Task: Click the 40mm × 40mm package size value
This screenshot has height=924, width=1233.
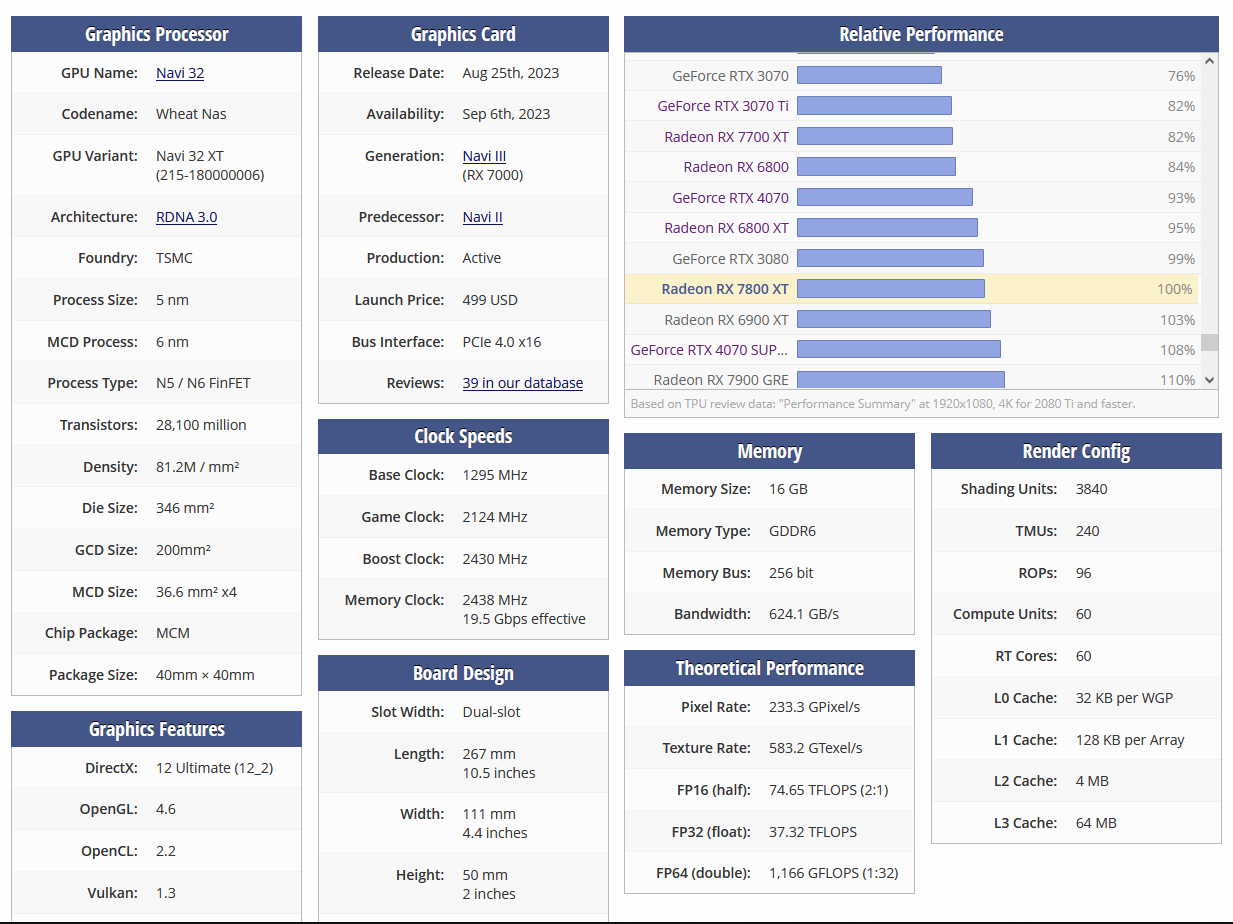Action: (x=205, y=675)
